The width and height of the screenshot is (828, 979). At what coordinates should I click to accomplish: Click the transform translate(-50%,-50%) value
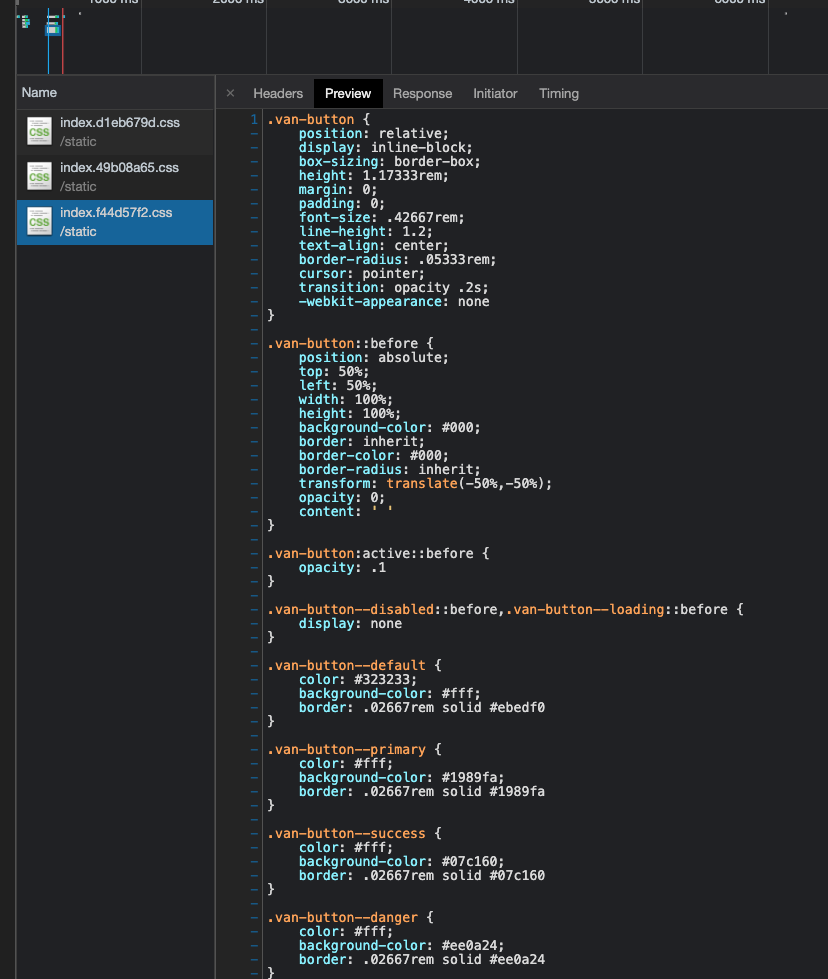tap(468, 483)
